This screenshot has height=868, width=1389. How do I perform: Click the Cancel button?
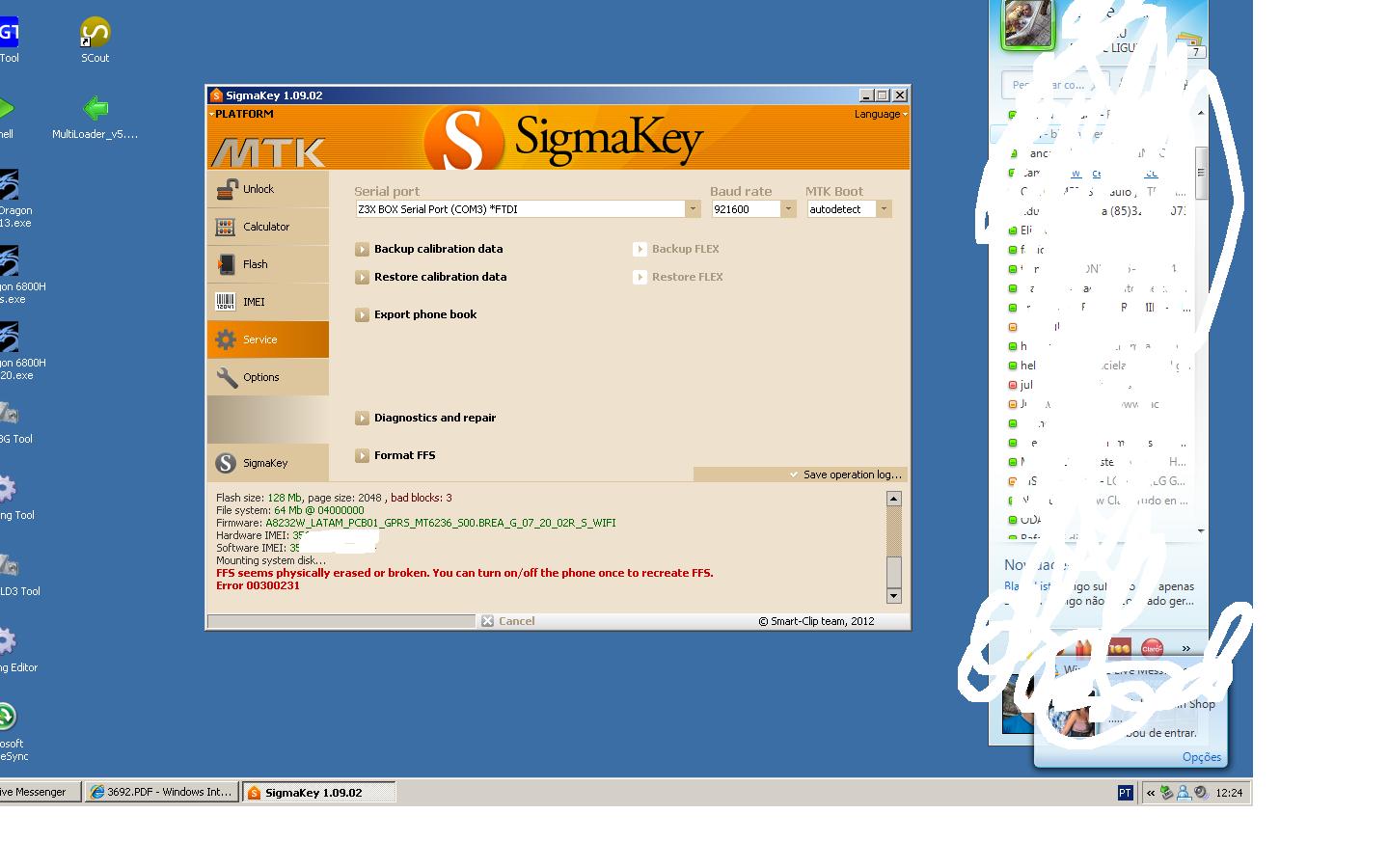pyautogui.click(x=508, y=621)
